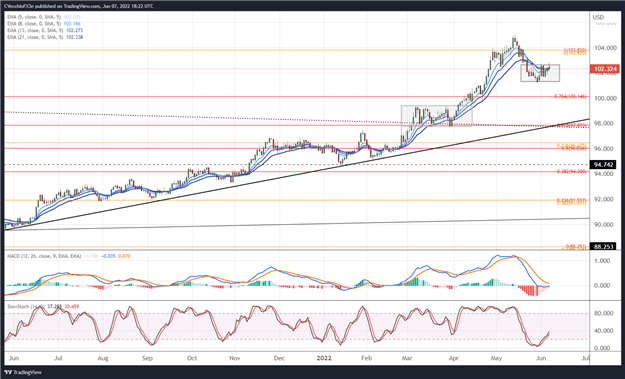Click the Mar label on the time axis

tap(407, 358)
